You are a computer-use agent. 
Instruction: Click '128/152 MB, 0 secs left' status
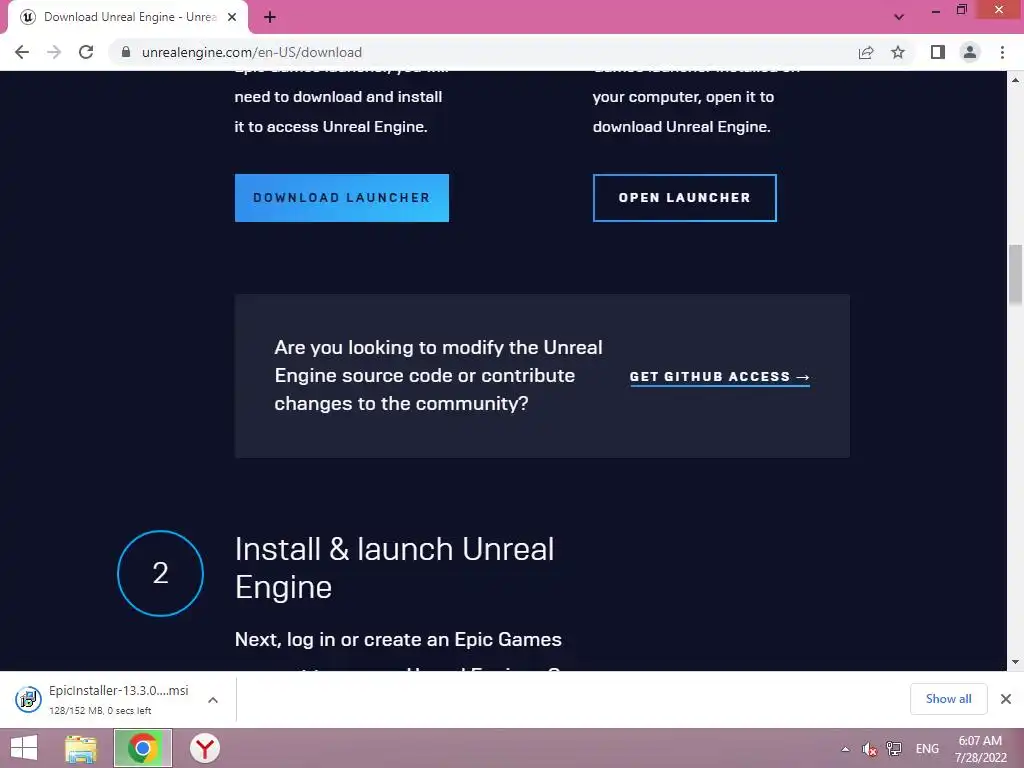100,711
